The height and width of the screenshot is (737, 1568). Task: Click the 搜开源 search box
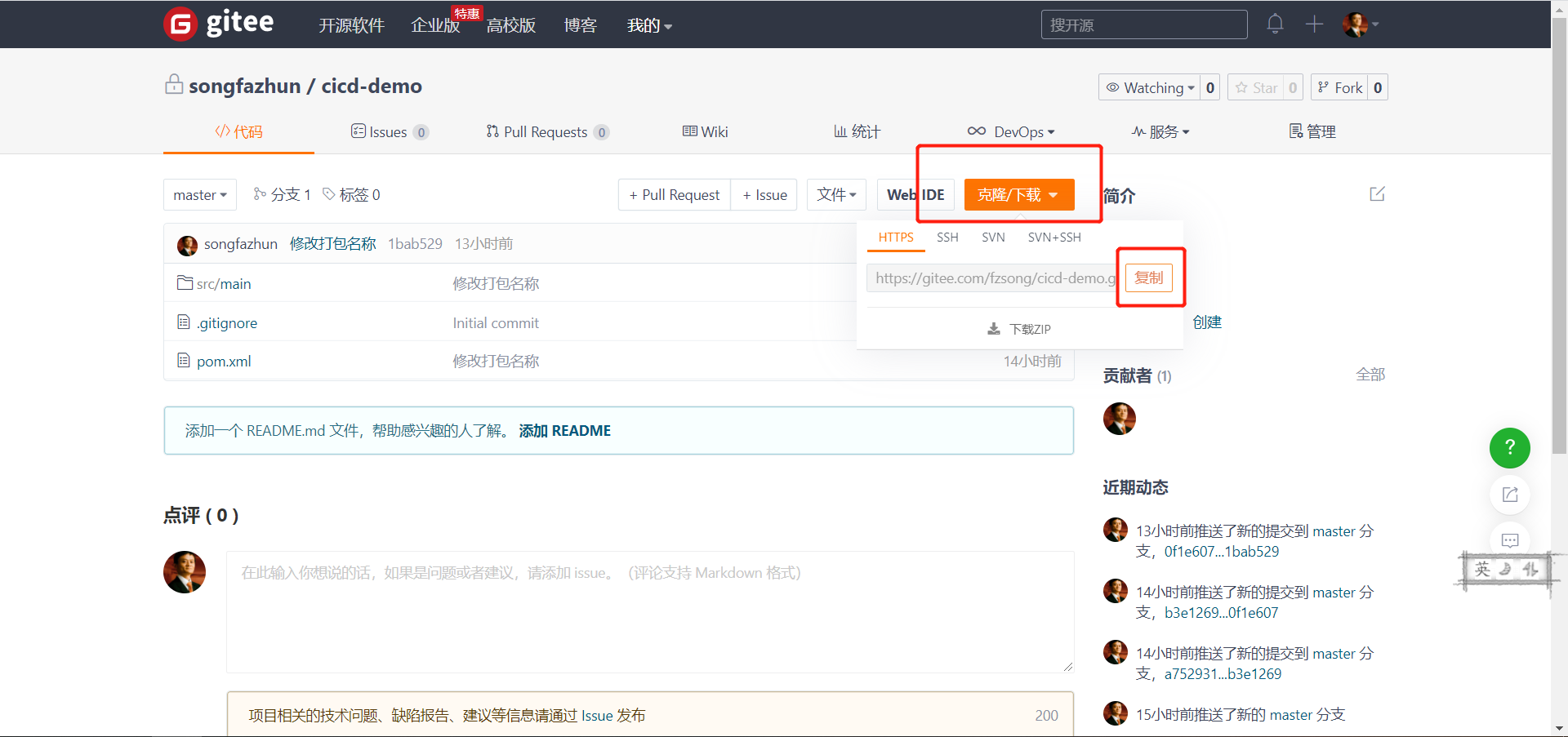[1144, 24]
